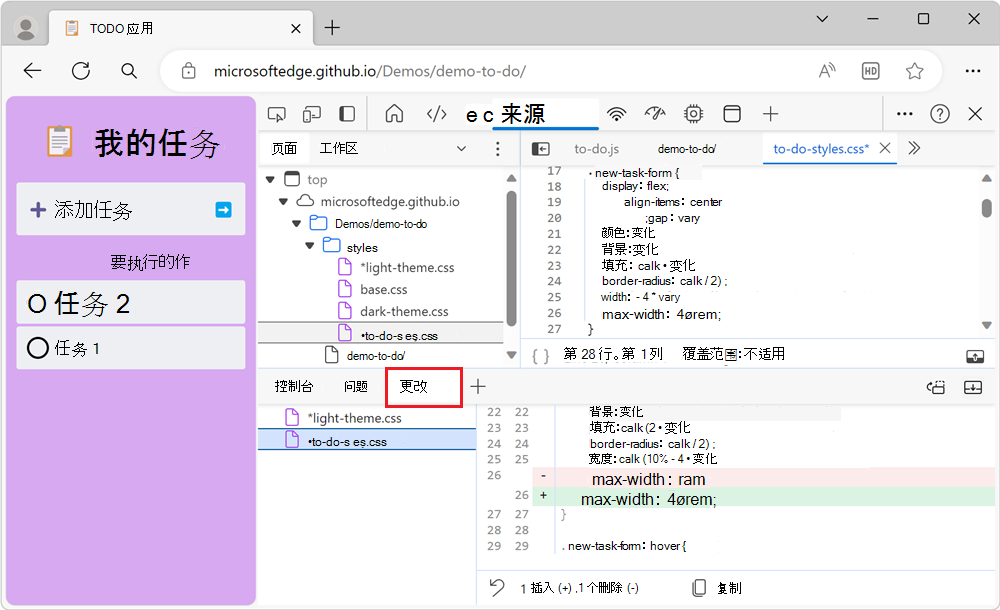Open the 工作区 dropdown arrow

(x=461, y=148)
